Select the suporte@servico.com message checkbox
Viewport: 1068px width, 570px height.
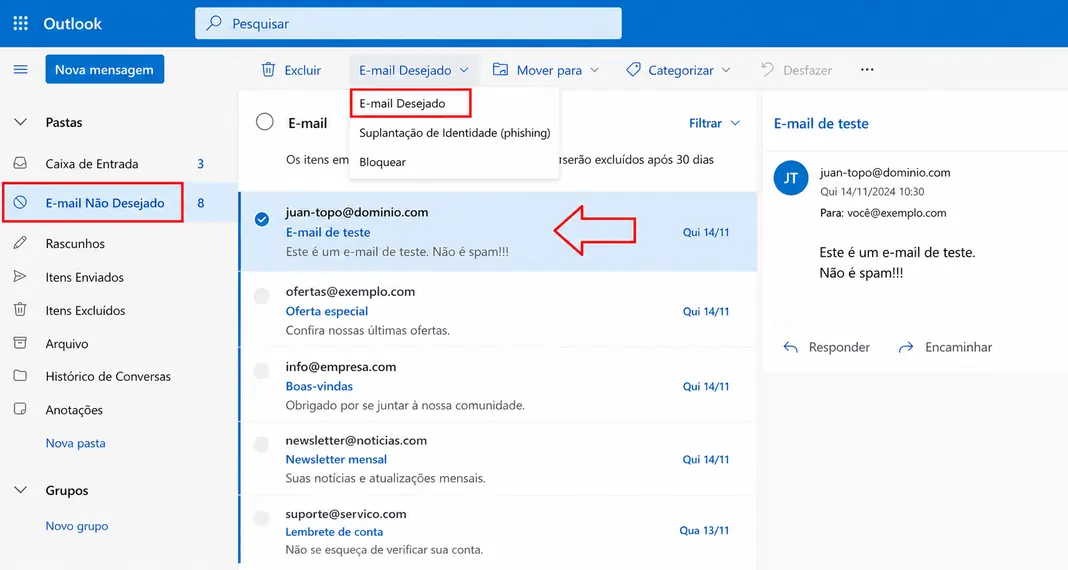(262, 518)
